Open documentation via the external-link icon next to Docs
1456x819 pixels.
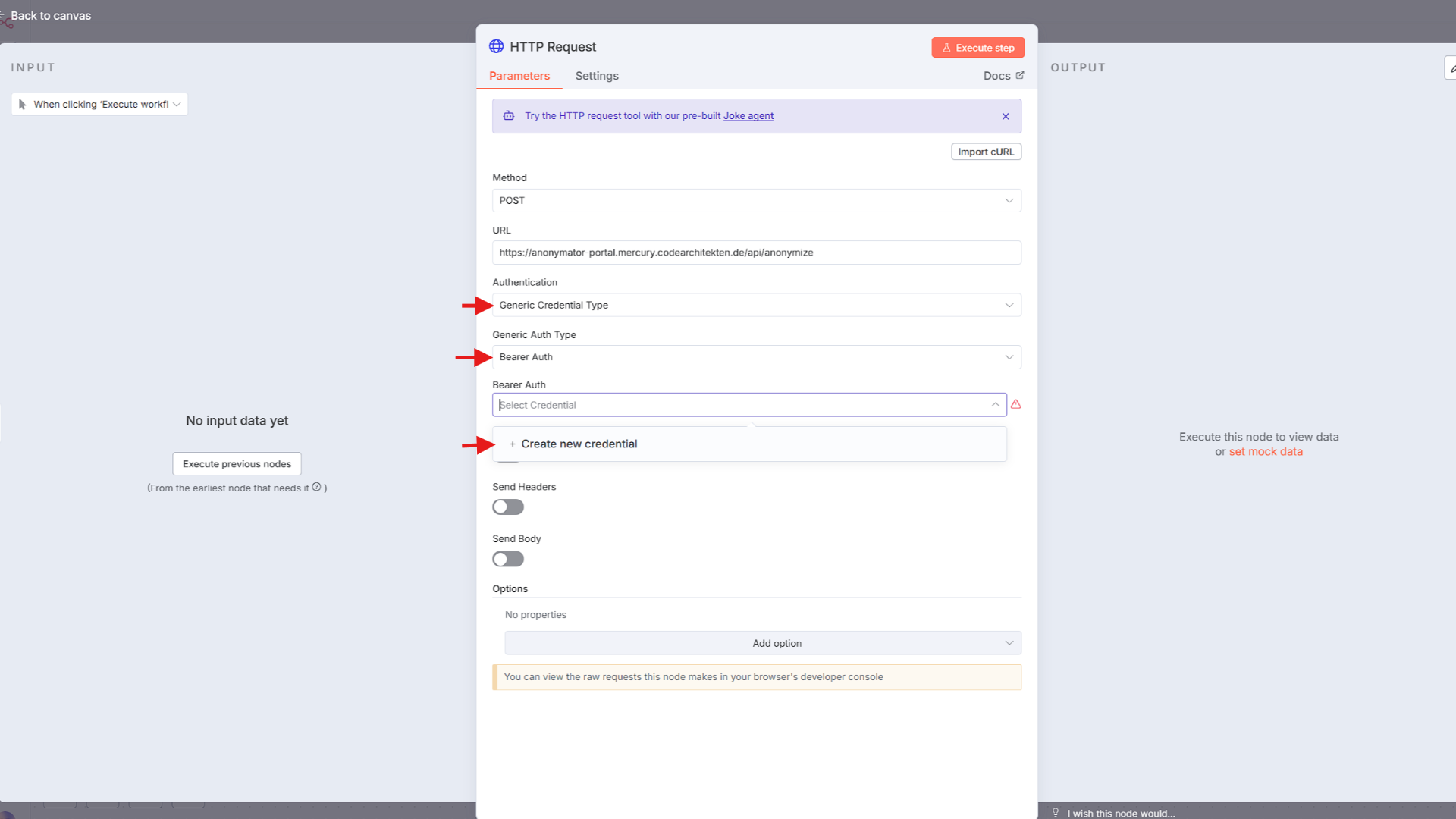point(1020,75)
